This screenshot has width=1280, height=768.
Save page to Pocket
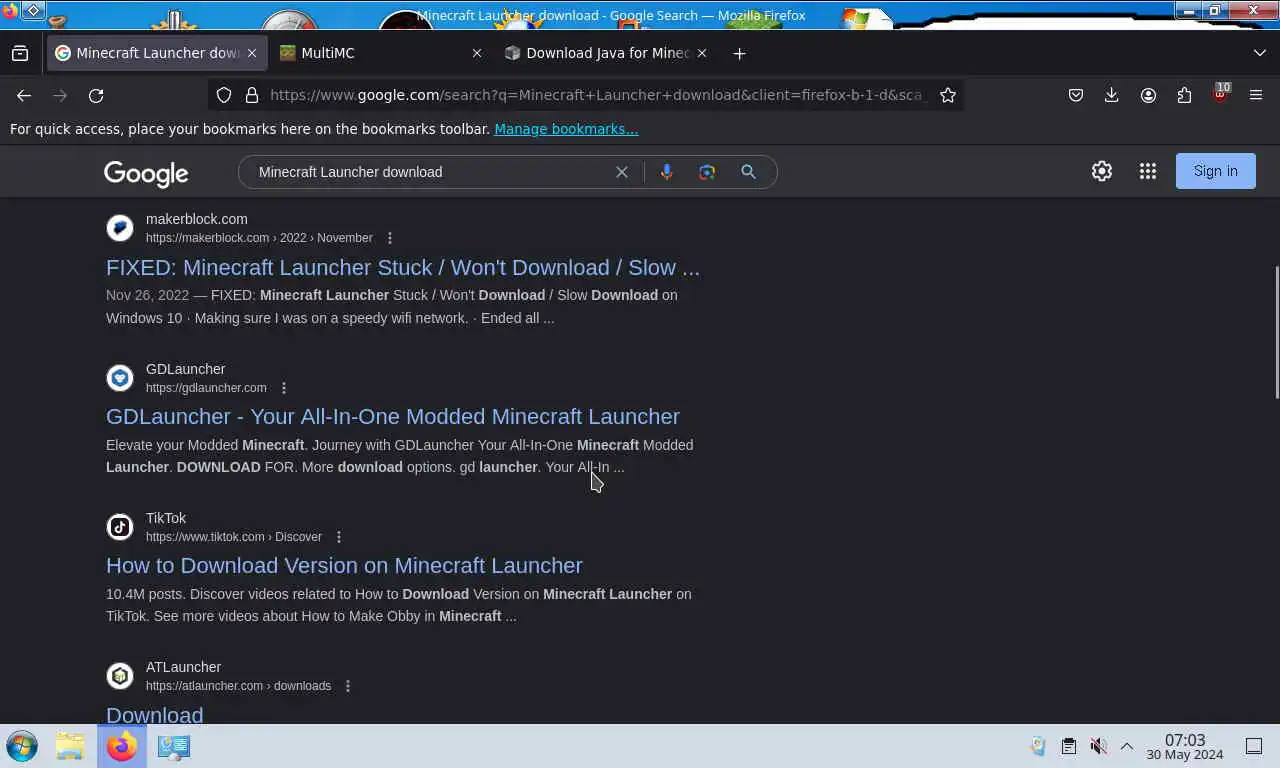[x=1076, y=95]
